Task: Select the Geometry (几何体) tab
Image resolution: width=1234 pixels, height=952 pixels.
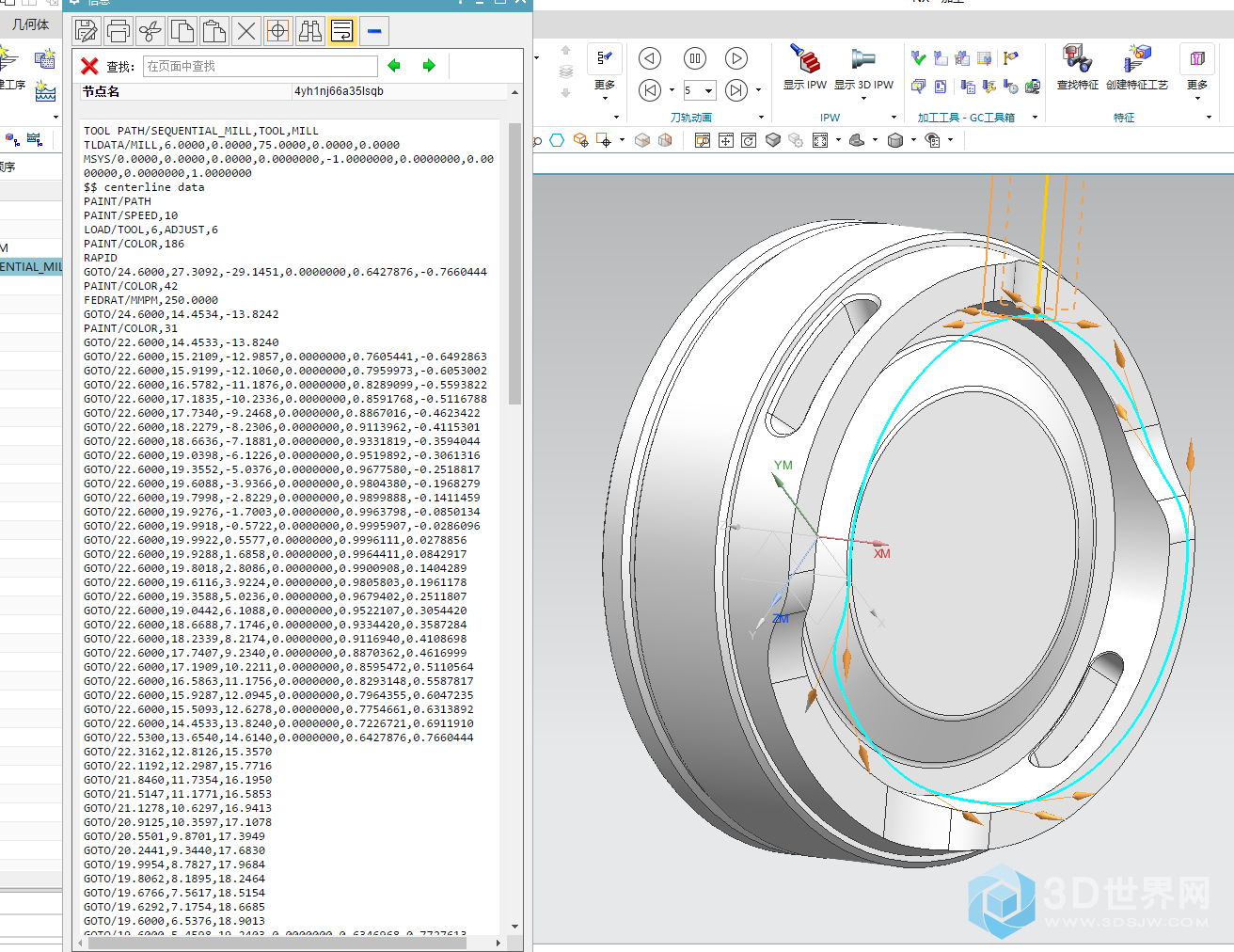Action: tap(30, 25)
